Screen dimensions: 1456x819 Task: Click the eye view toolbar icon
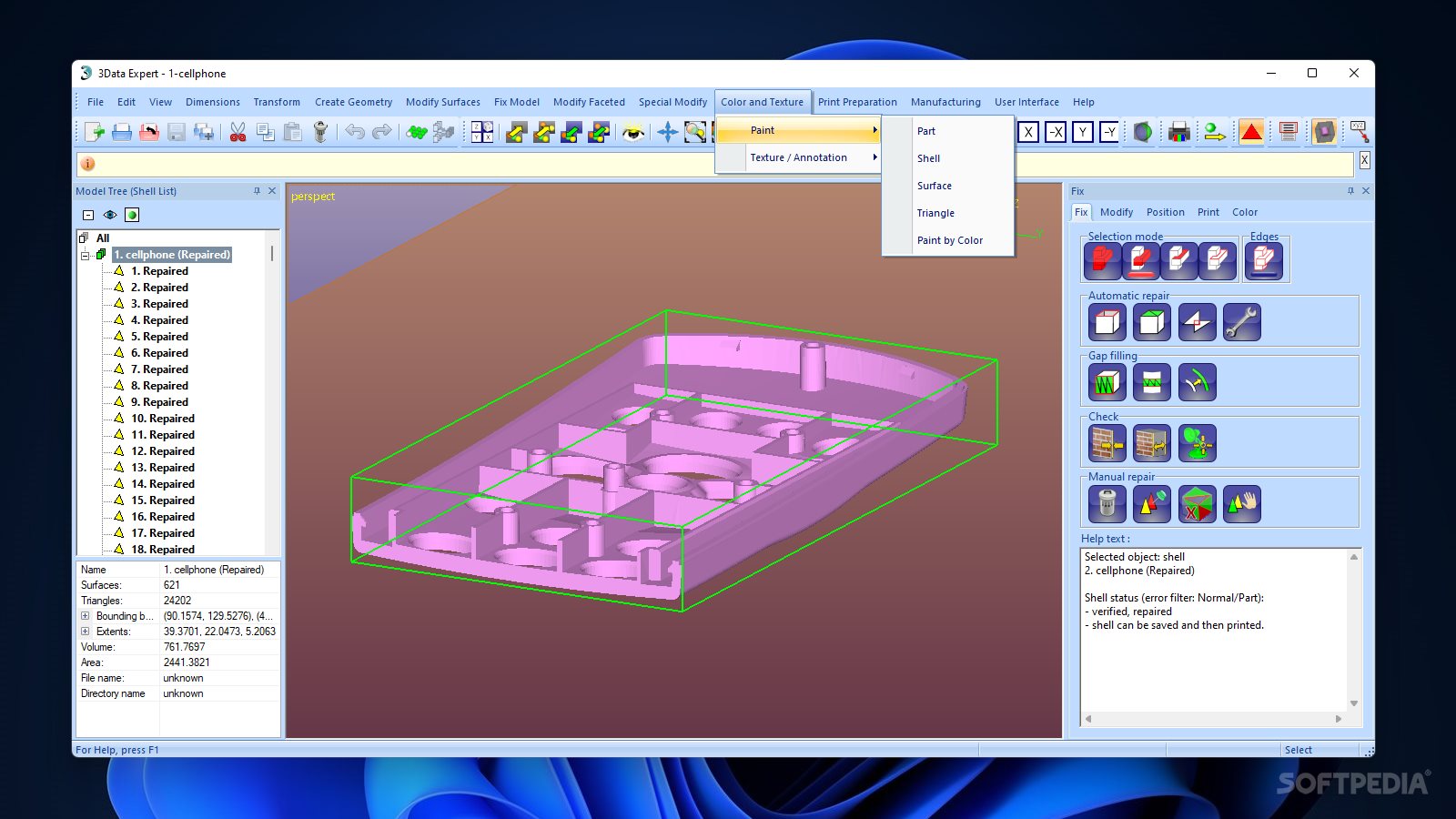[633, 132]
